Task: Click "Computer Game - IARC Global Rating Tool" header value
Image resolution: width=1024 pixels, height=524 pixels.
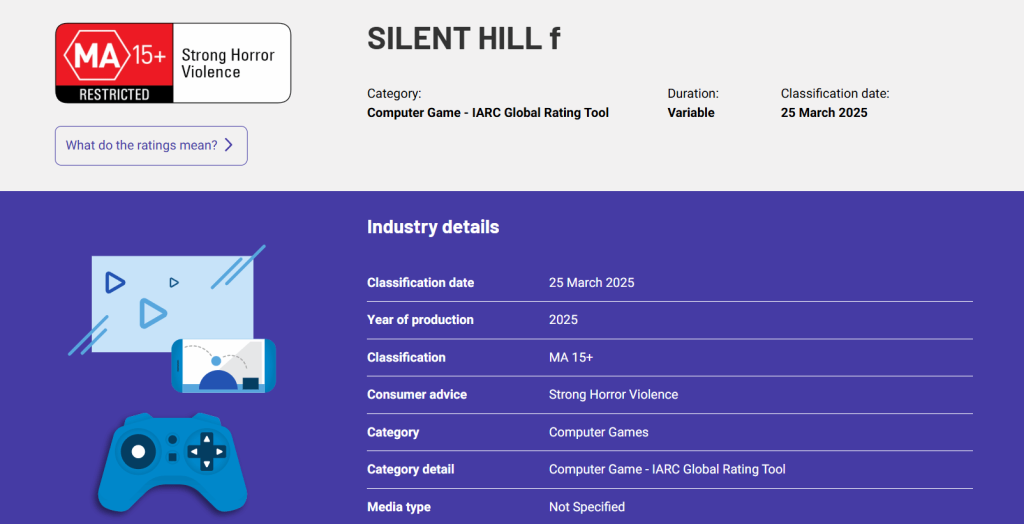Action: (x=487, y=113)
